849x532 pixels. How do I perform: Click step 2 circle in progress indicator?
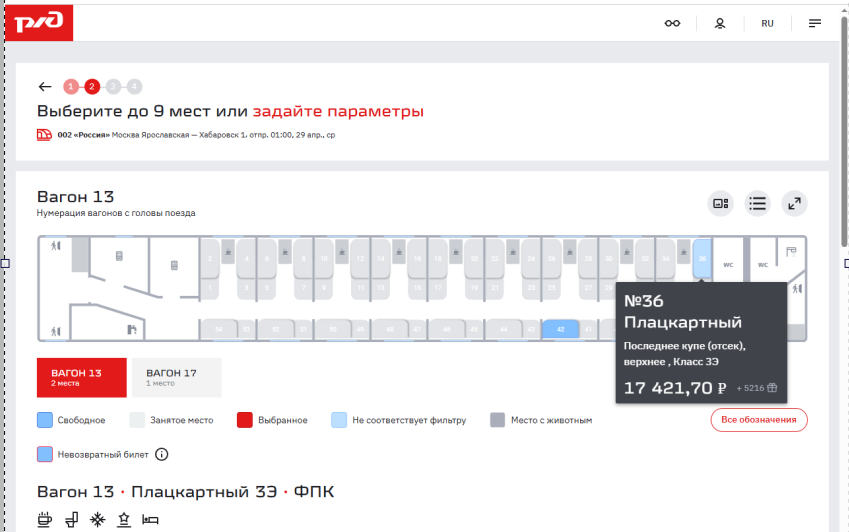pyautogui.click(x=92, y=87)
